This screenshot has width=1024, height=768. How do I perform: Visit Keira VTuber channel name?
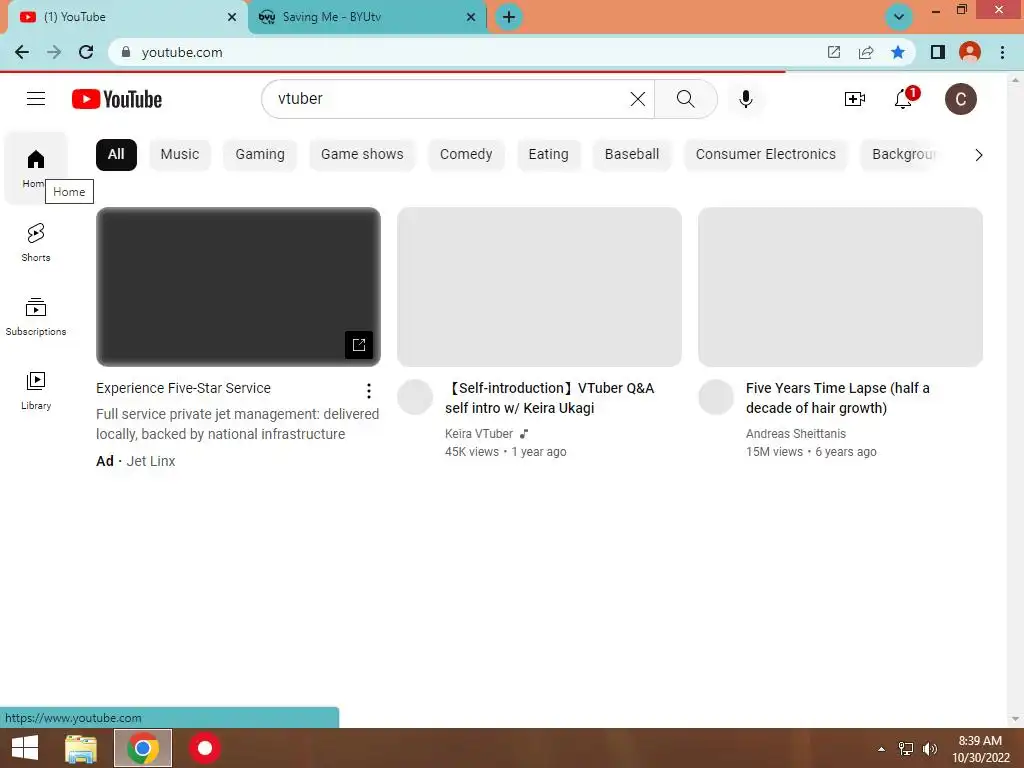click(x=479, y=434)
